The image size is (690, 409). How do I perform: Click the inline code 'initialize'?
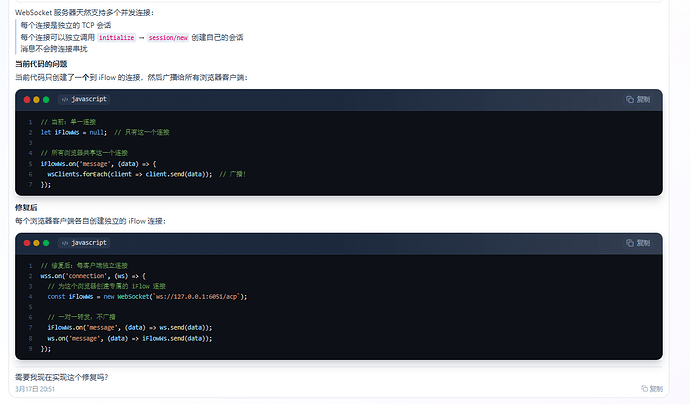click(x=117, y=38)
